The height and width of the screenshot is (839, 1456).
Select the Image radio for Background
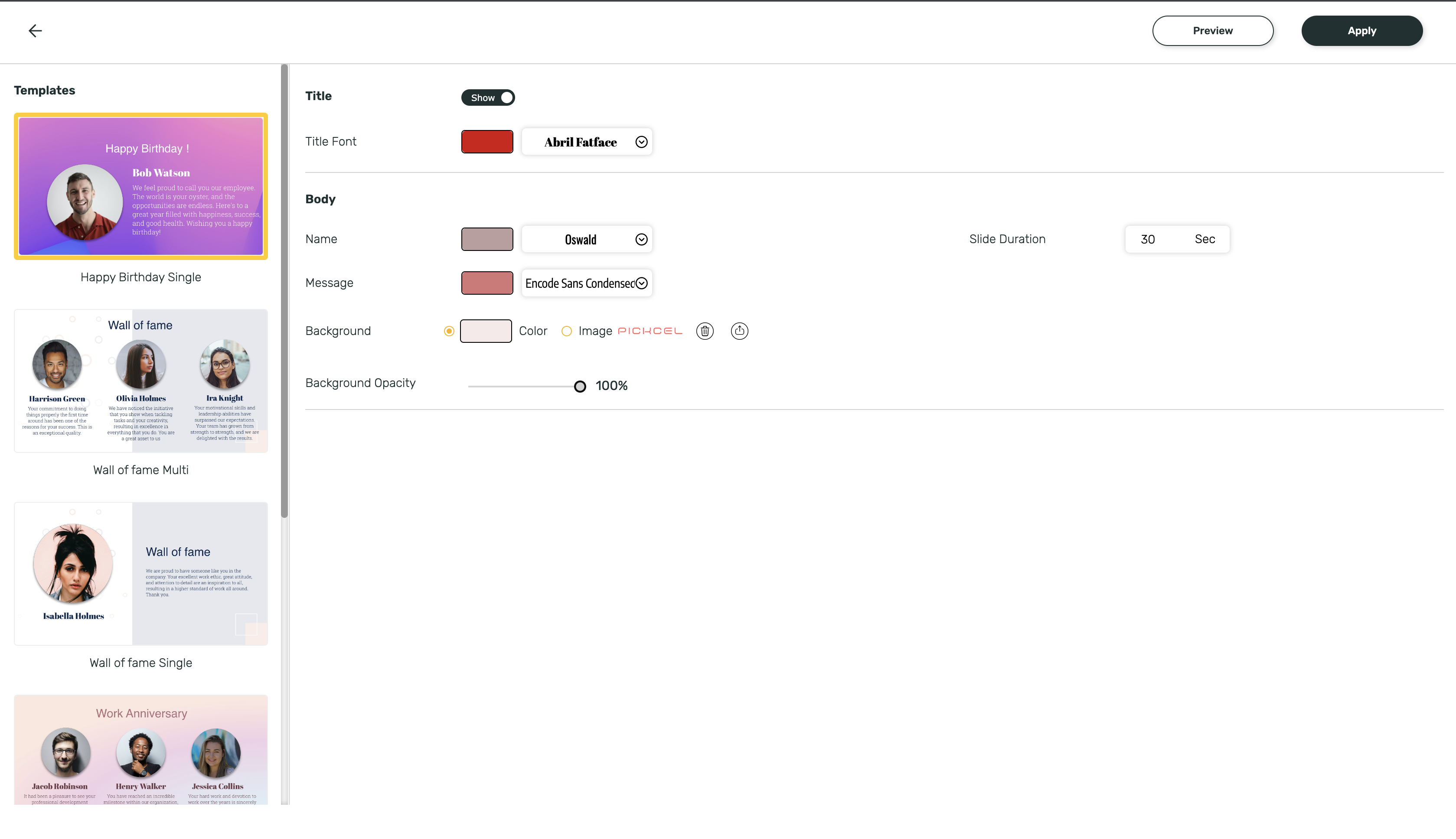[x=567, y=331]
